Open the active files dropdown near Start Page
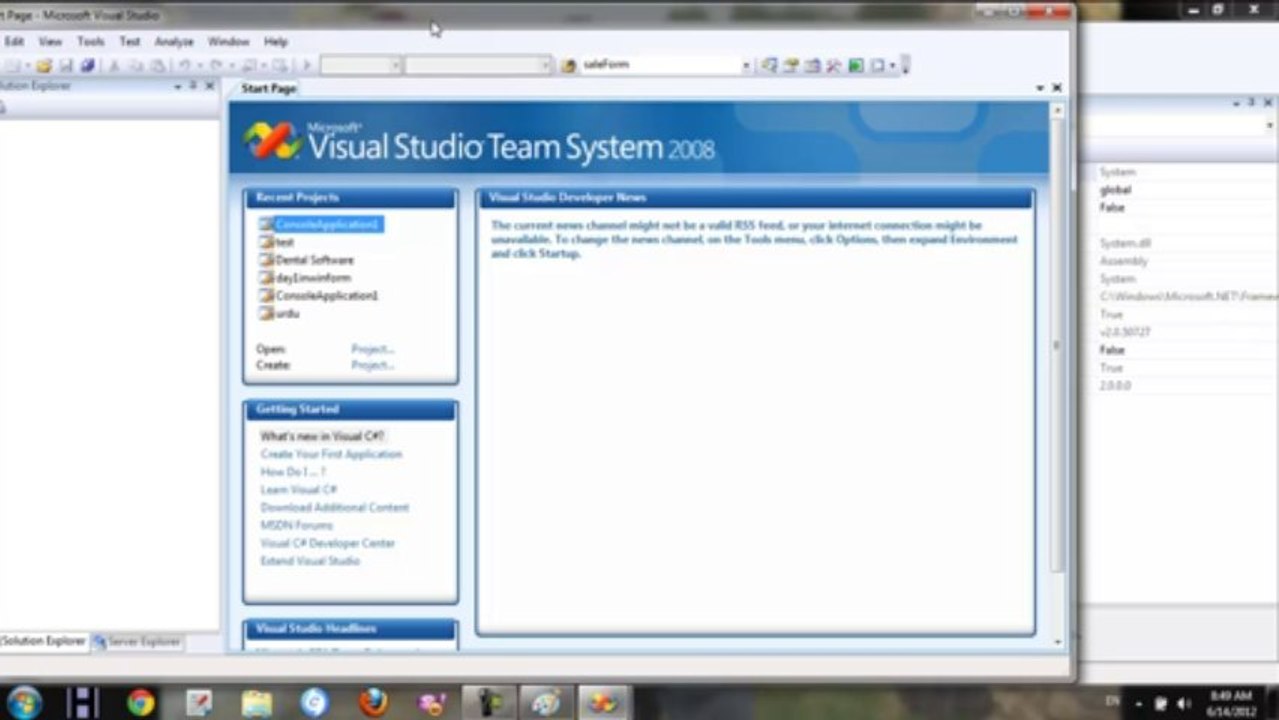The width and height of the screenshot is (1279, 720). pyautogui.click(x=1040, y=88)
